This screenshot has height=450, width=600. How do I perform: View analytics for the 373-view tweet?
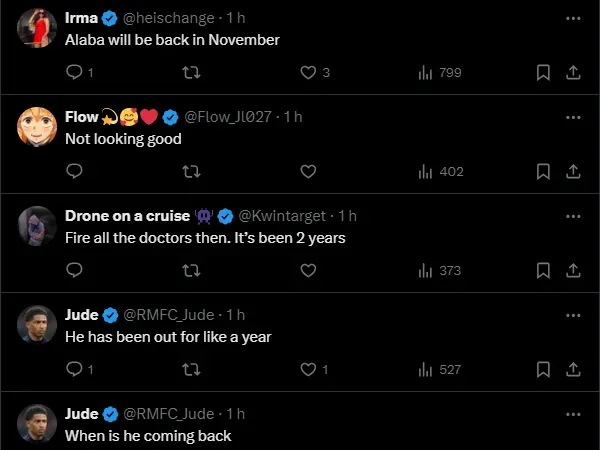pyautogui.click(x=439, y=270)
